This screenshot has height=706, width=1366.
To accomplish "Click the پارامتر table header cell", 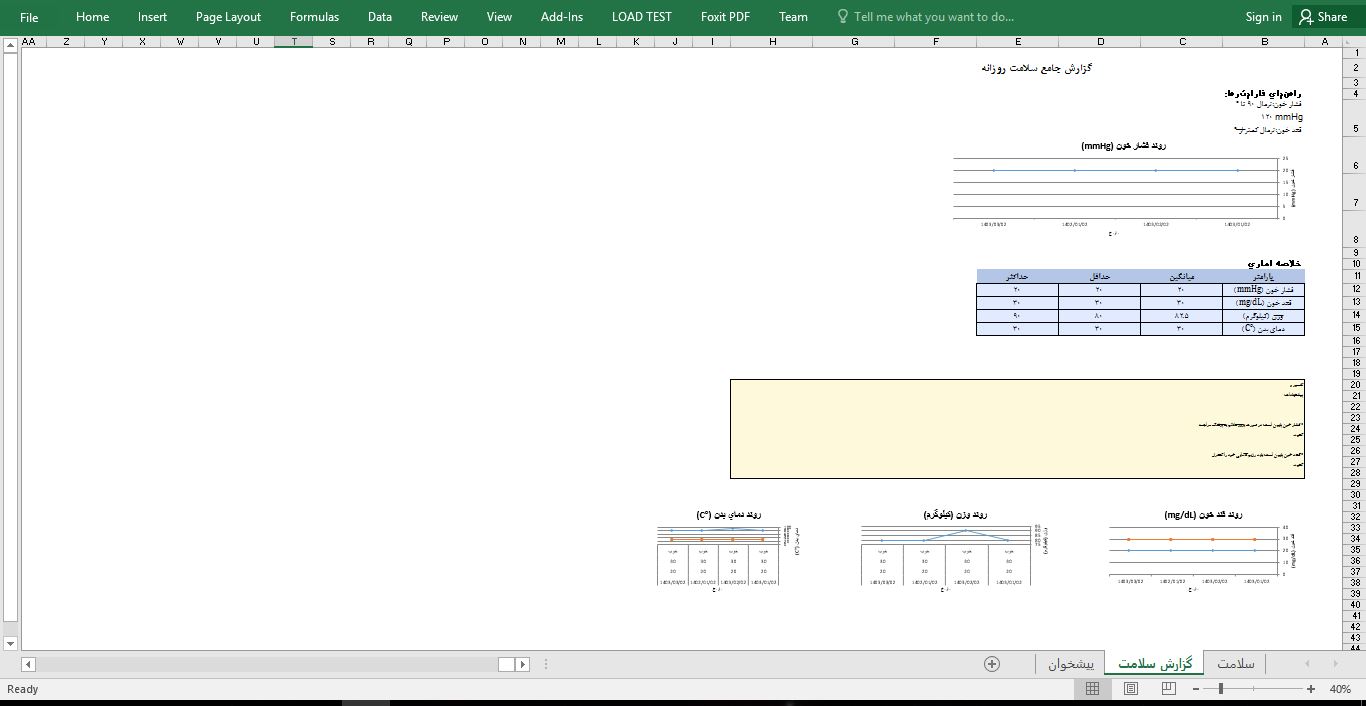I will pyautogui.click(x=1263, y=276).
